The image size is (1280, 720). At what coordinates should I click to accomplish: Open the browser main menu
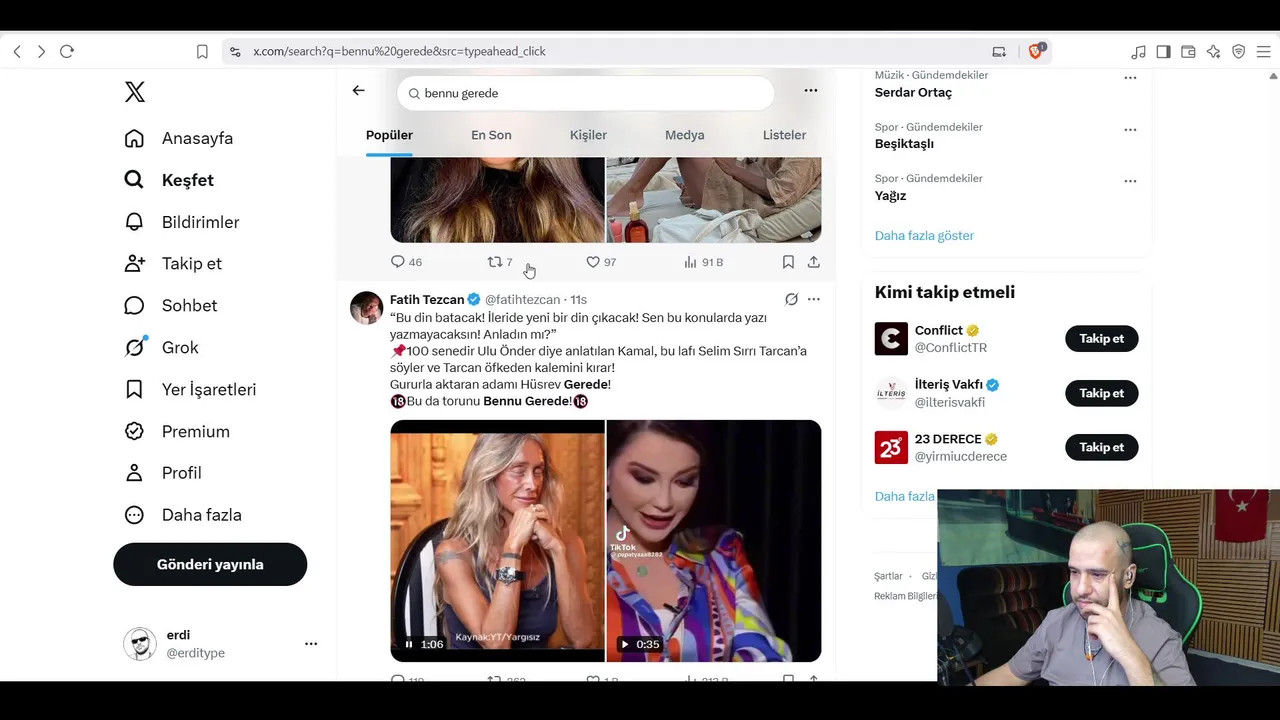pyautogui.click(x=1264, y=51)
